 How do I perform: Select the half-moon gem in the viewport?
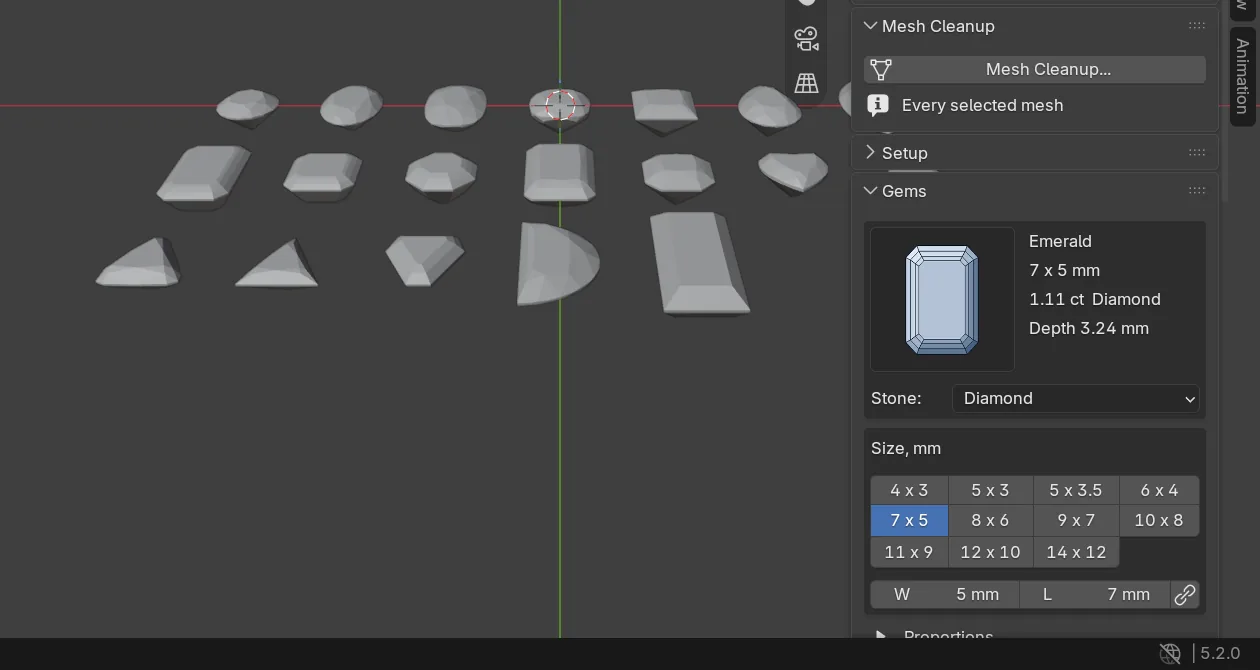tap(556, 264)
